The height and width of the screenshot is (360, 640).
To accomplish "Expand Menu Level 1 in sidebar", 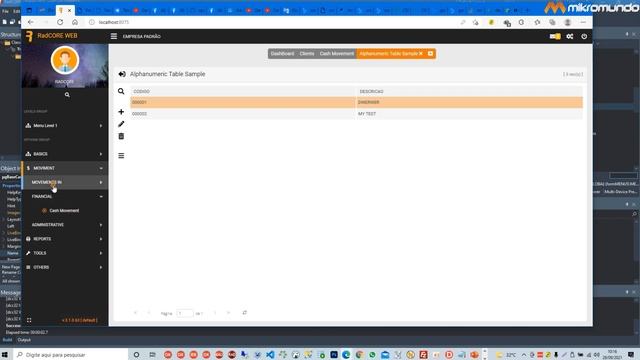I will pos(64,126).
